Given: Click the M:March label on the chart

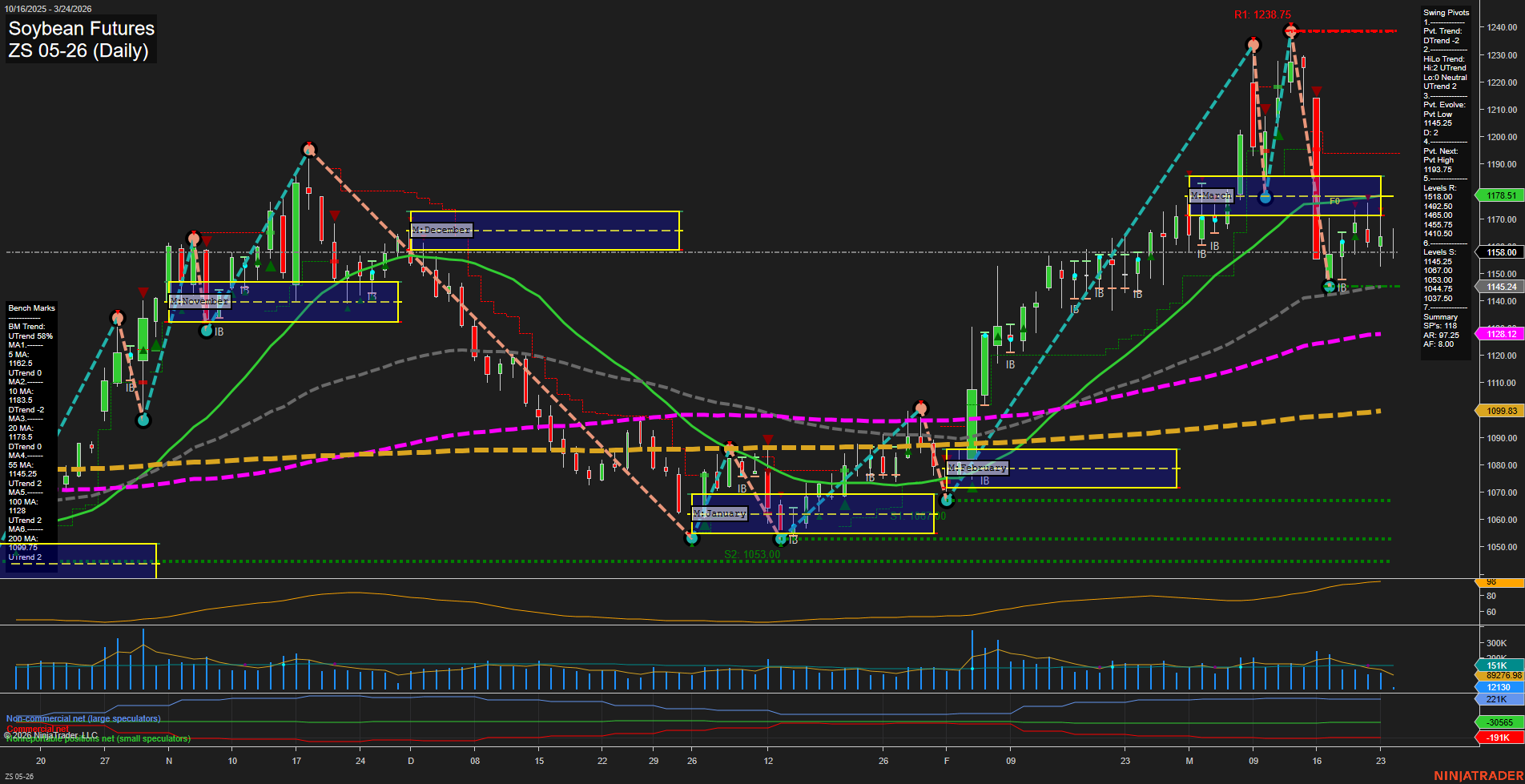Looking at the screenshot, I should 1213,195.
